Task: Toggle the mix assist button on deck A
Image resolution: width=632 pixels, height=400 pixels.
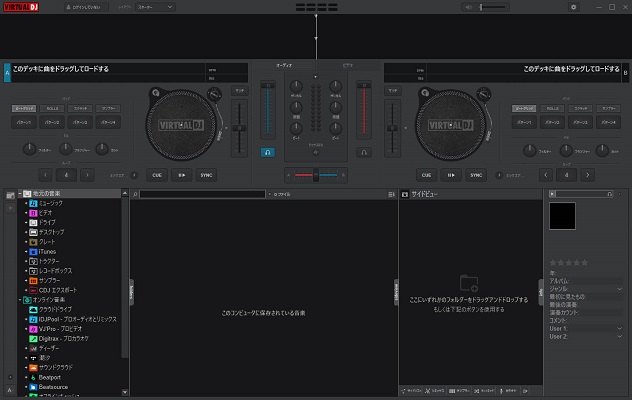Action: click(134, 175)
